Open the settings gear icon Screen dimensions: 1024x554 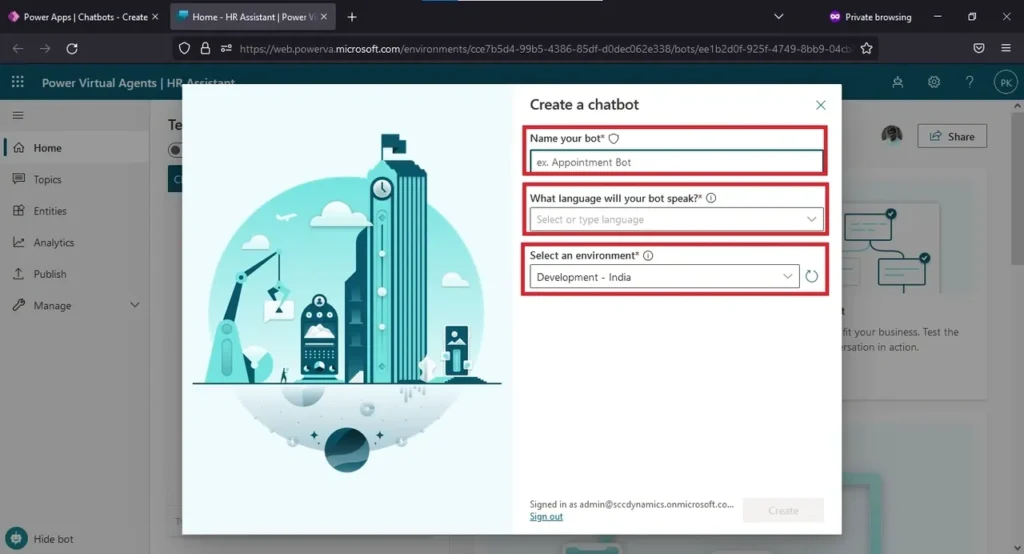coord(934,82)
